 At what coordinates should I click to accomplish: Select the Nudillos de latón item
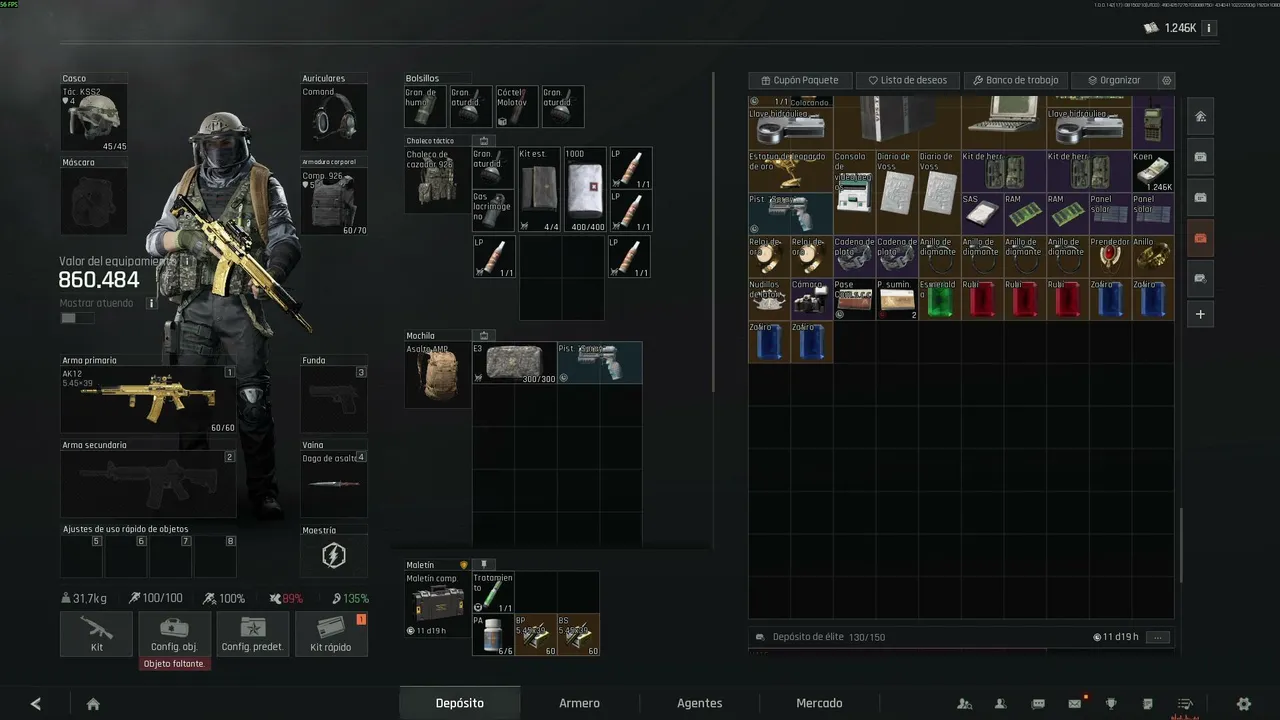coord(769,299)
